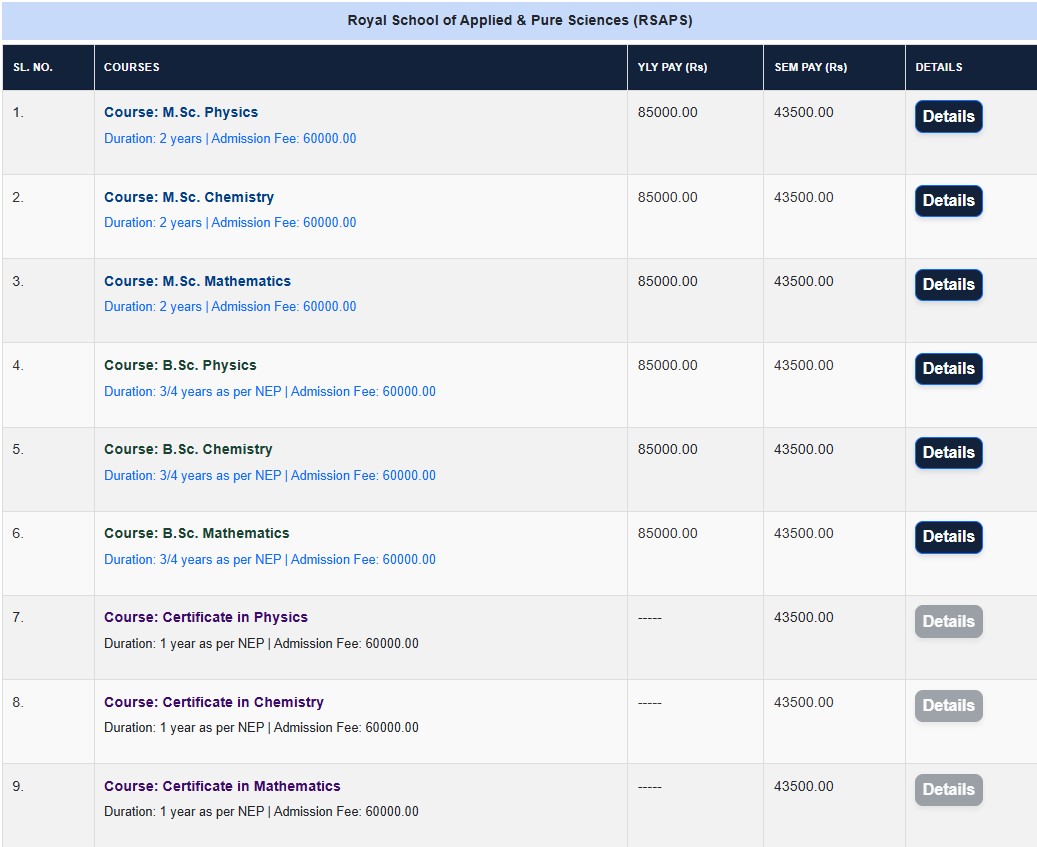Click the COURSES column header
1037x847 pixels.
pyautogui.click(x=132, y=68)
